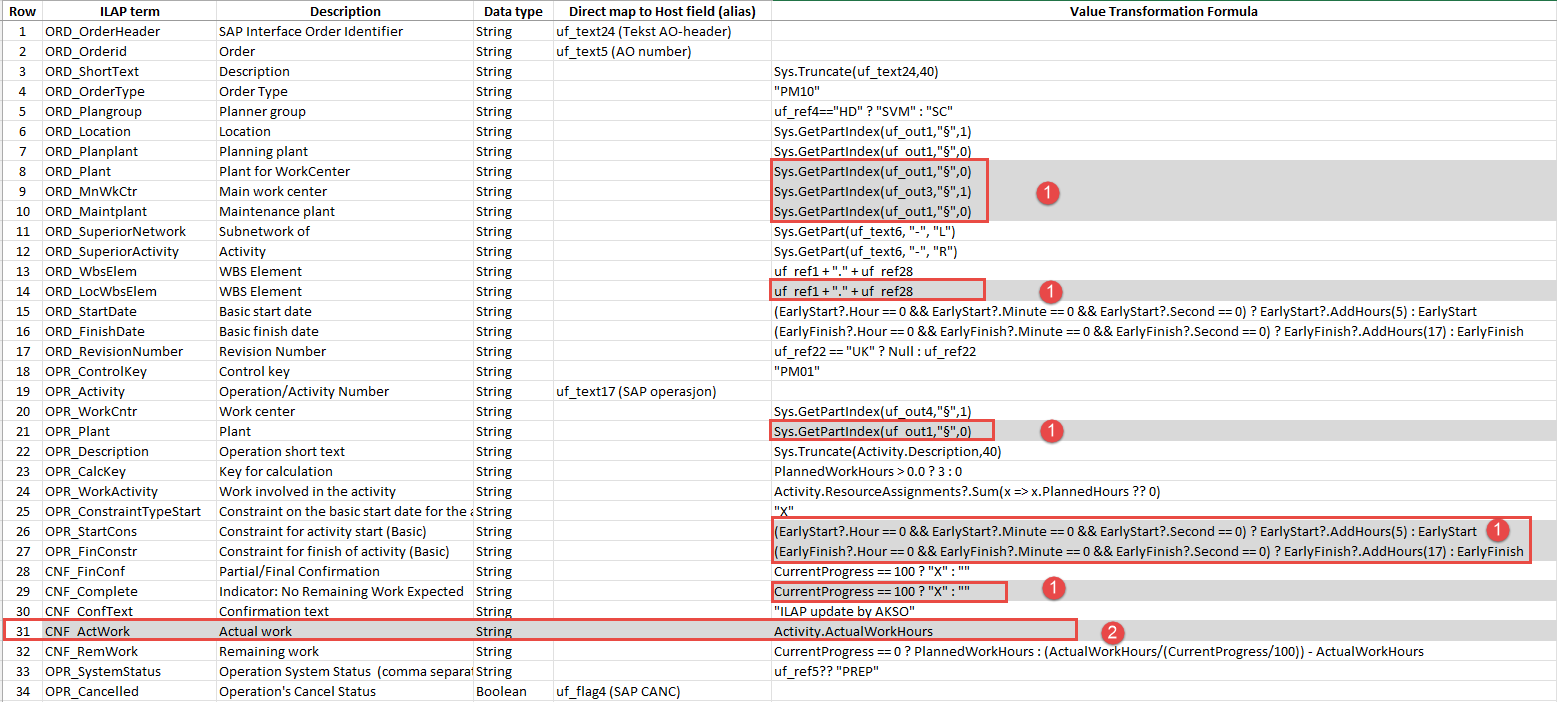Select the "Data type" column header
Image resolution: width=1557 pixels, height=702 pixels.
(513, 11)
